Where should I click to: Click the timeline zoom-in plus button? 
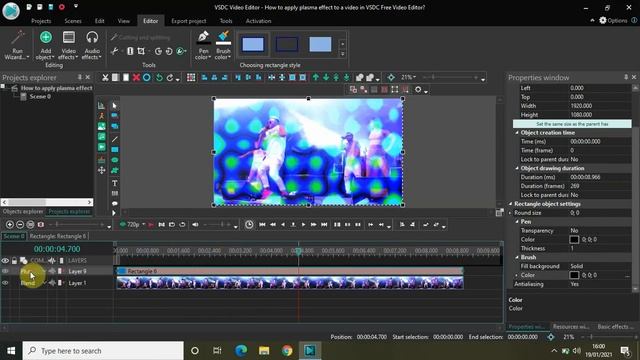click(x=9, y=224)
